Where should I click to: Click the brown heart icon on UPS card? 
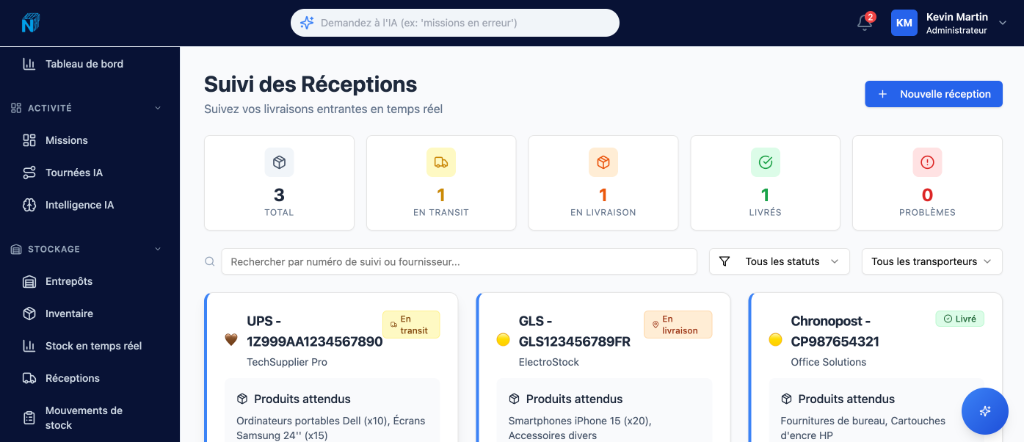click(231, 339)
